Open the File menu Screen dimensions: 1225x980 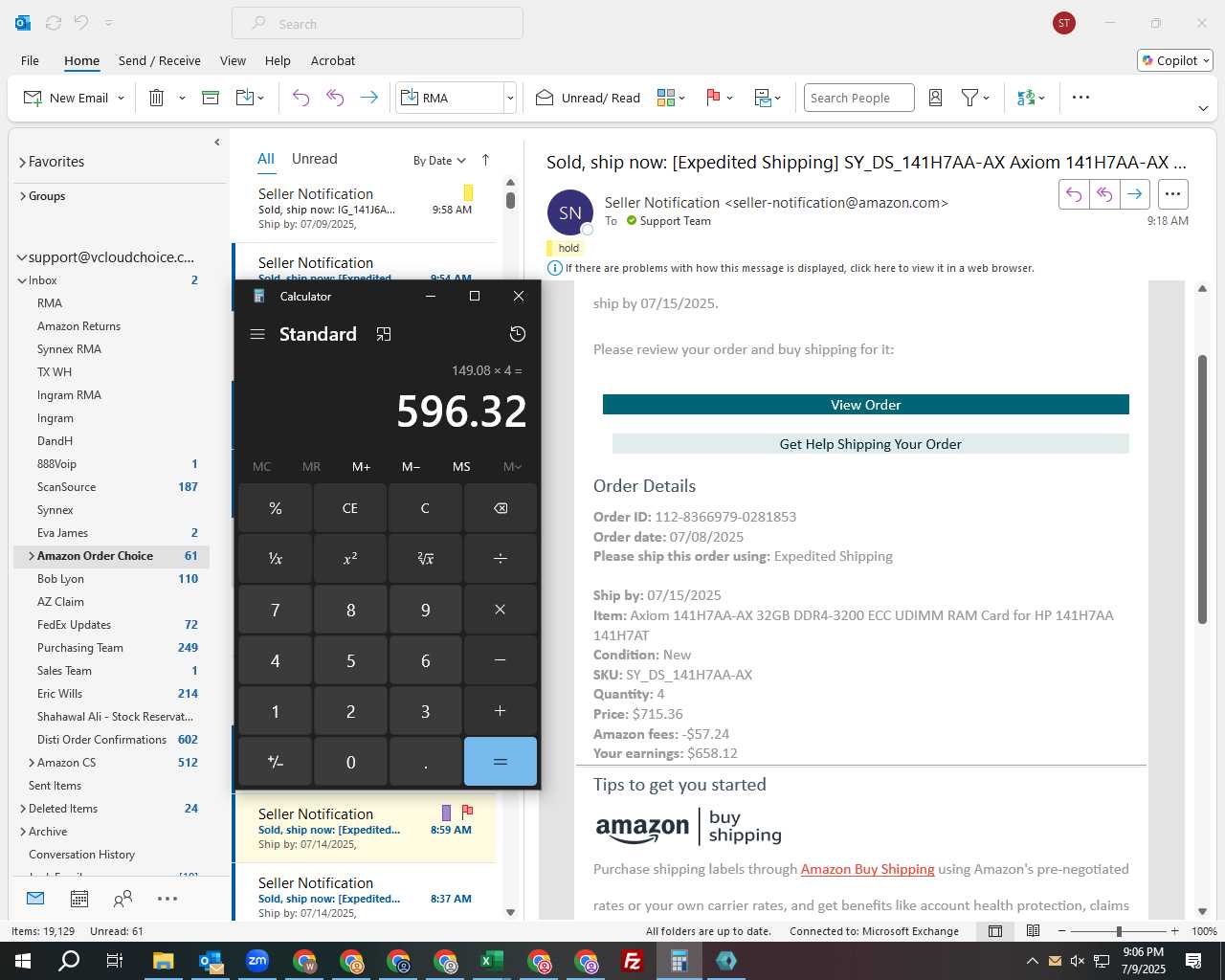pos(30,60)
